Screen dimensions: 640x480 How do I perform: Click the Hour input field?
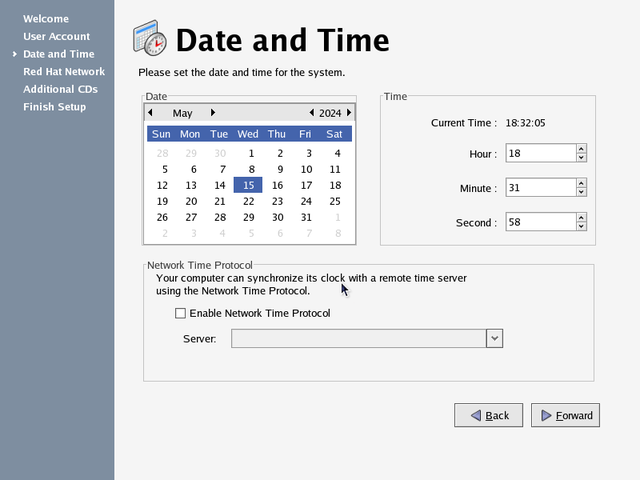point(541,153)
